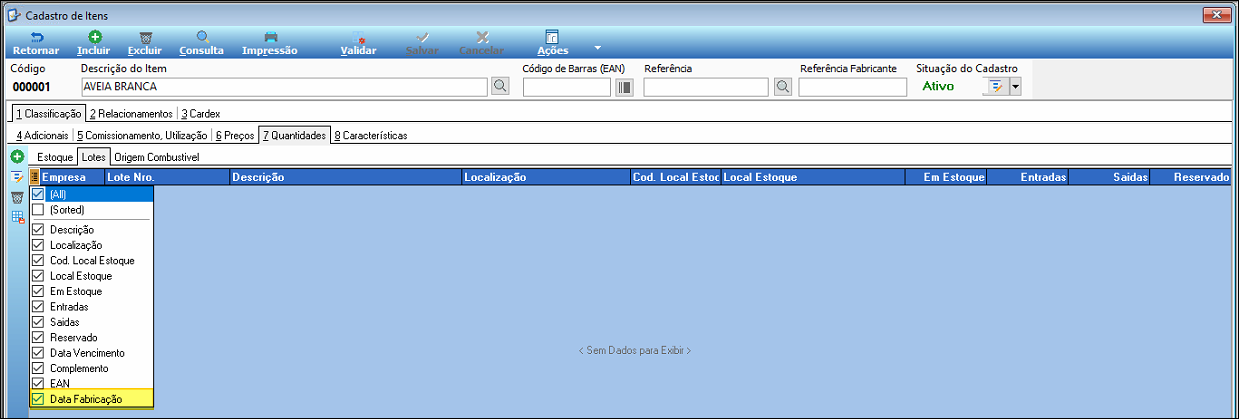Click the greyed-out Cancelar button
The image size is (1239, 419).
481,43
